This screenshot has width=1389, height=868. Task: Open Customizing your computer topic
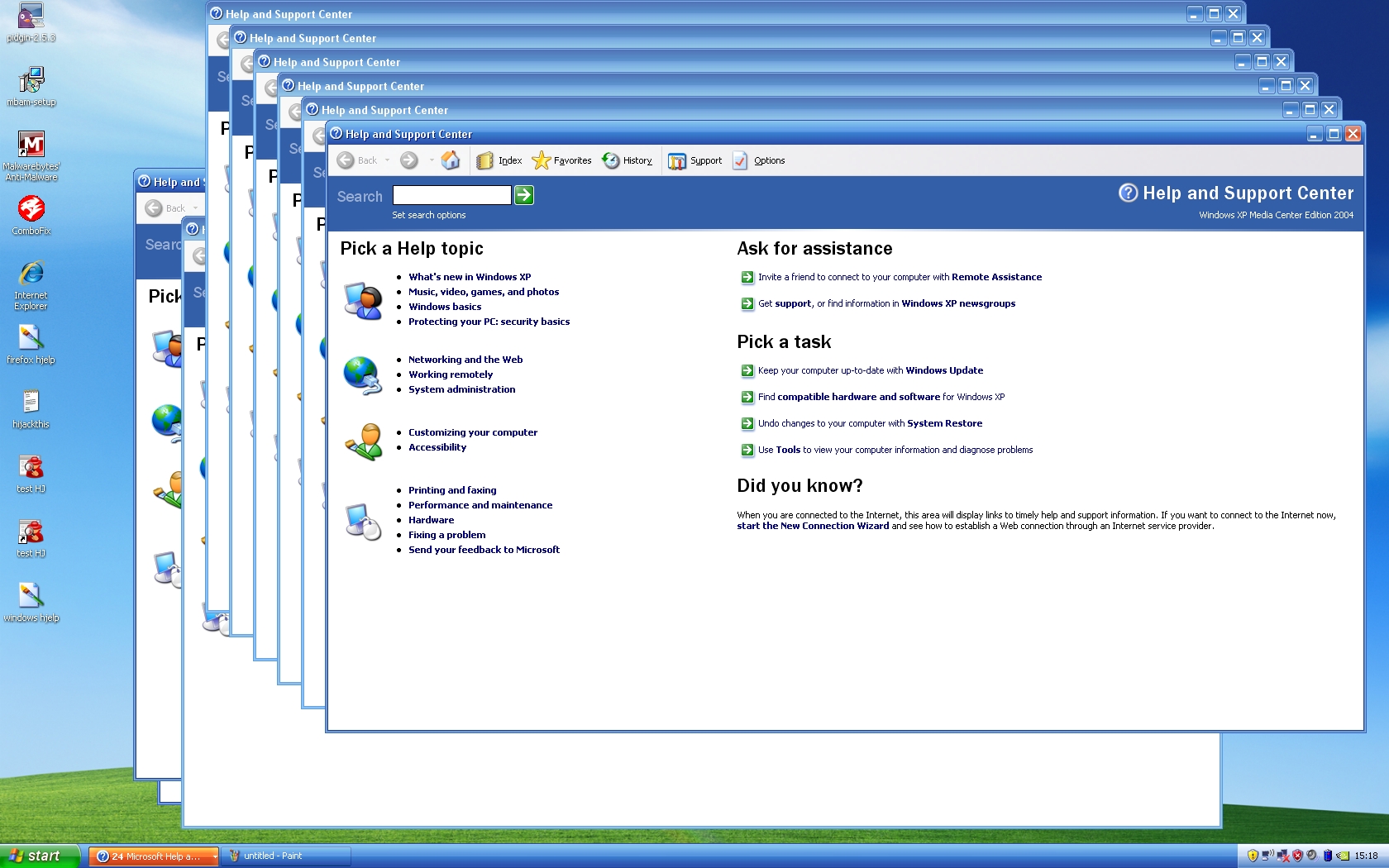coord(473,432)
